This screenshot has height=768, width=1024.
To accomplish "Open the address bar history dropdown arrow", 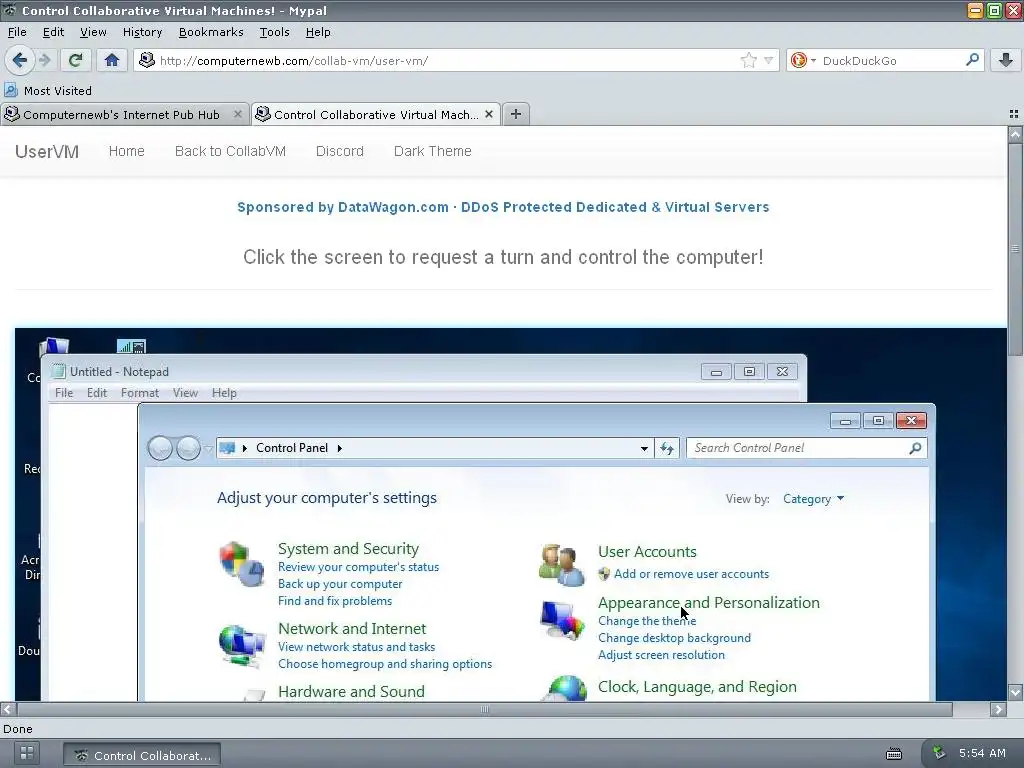I will 769,61.
